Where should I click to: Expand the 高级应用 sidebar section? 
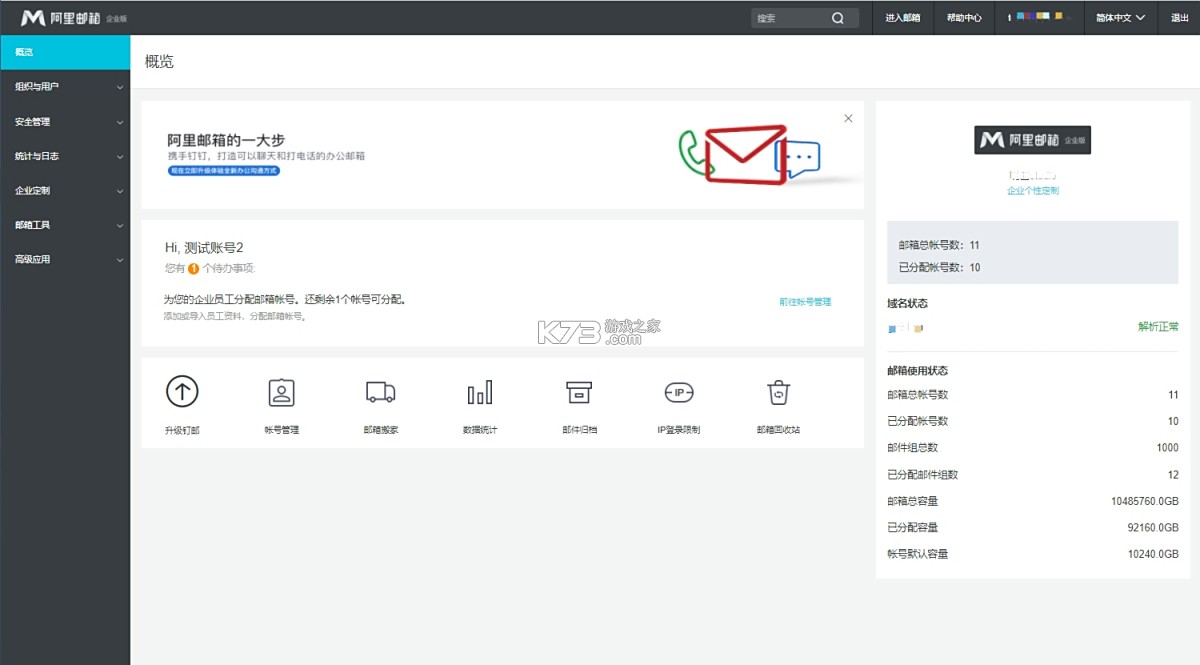(65, 259)
